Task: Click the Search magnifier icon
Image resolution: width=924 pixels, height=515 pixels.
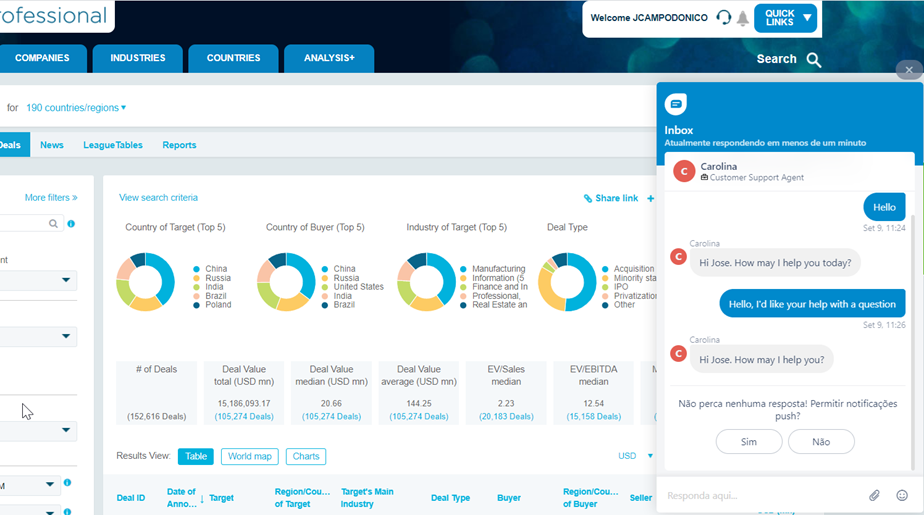Action: (x=814, y=60)
